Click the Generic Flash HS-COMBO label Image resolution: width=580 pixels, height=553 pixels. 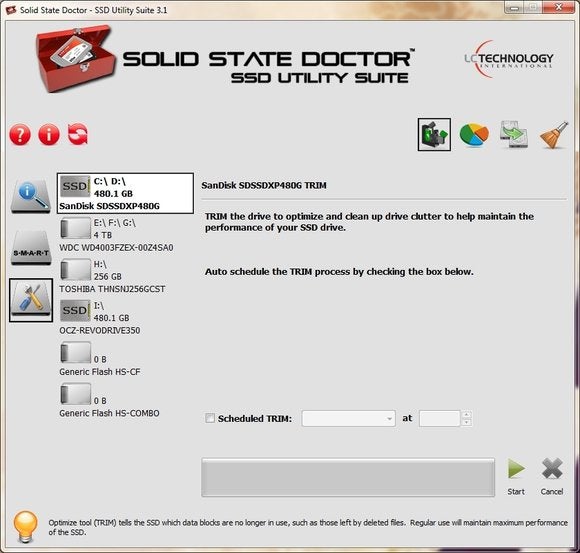tap(109, 414)
